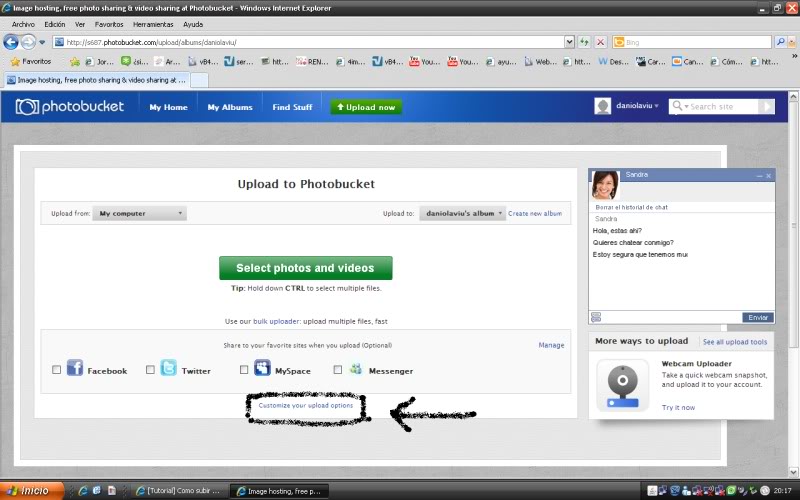Click the add-to-favorites-bar star icon
Screen dimensions: 800x500
click(75, 62)
